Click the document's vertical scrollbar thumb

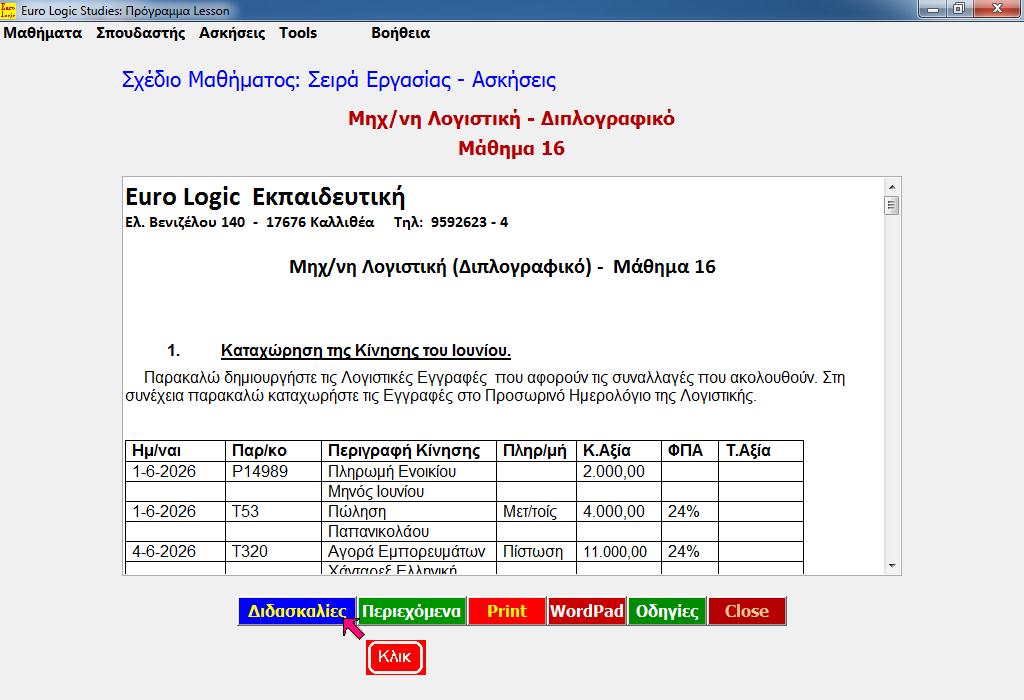[x=891, y=206]
